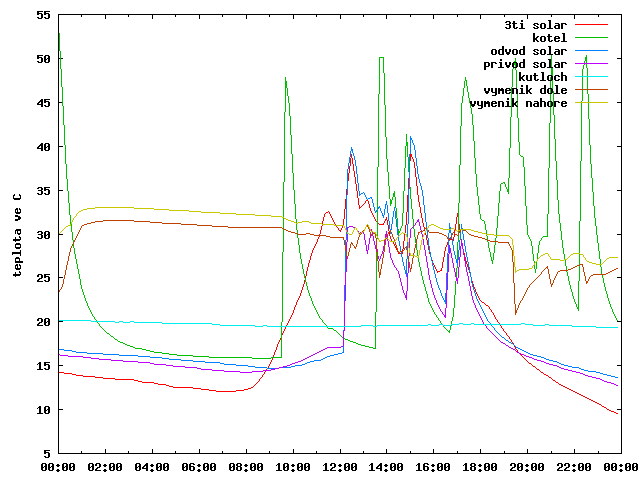Viewport: 640px width, 480px height.
Task: Click the y-axis value 5
Action: coord(47,453)
